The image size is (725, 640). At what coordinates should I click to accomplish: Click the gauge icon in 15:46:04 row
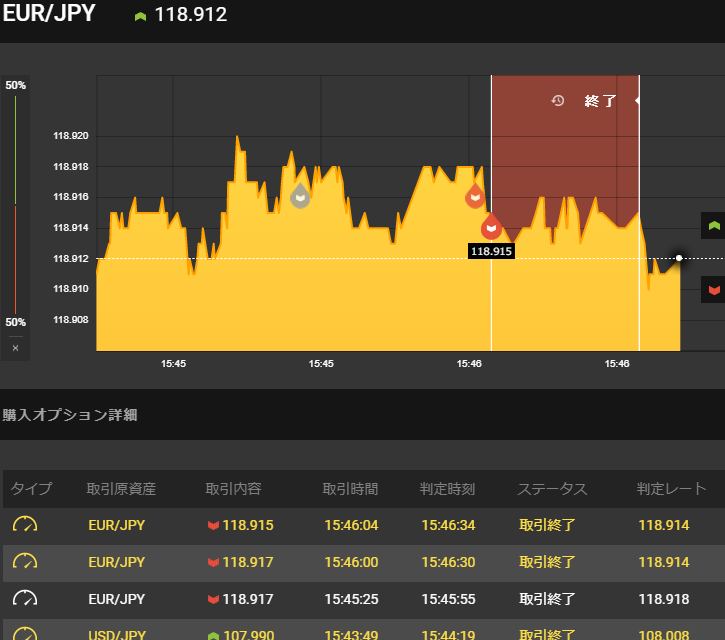tap(25, 525)
